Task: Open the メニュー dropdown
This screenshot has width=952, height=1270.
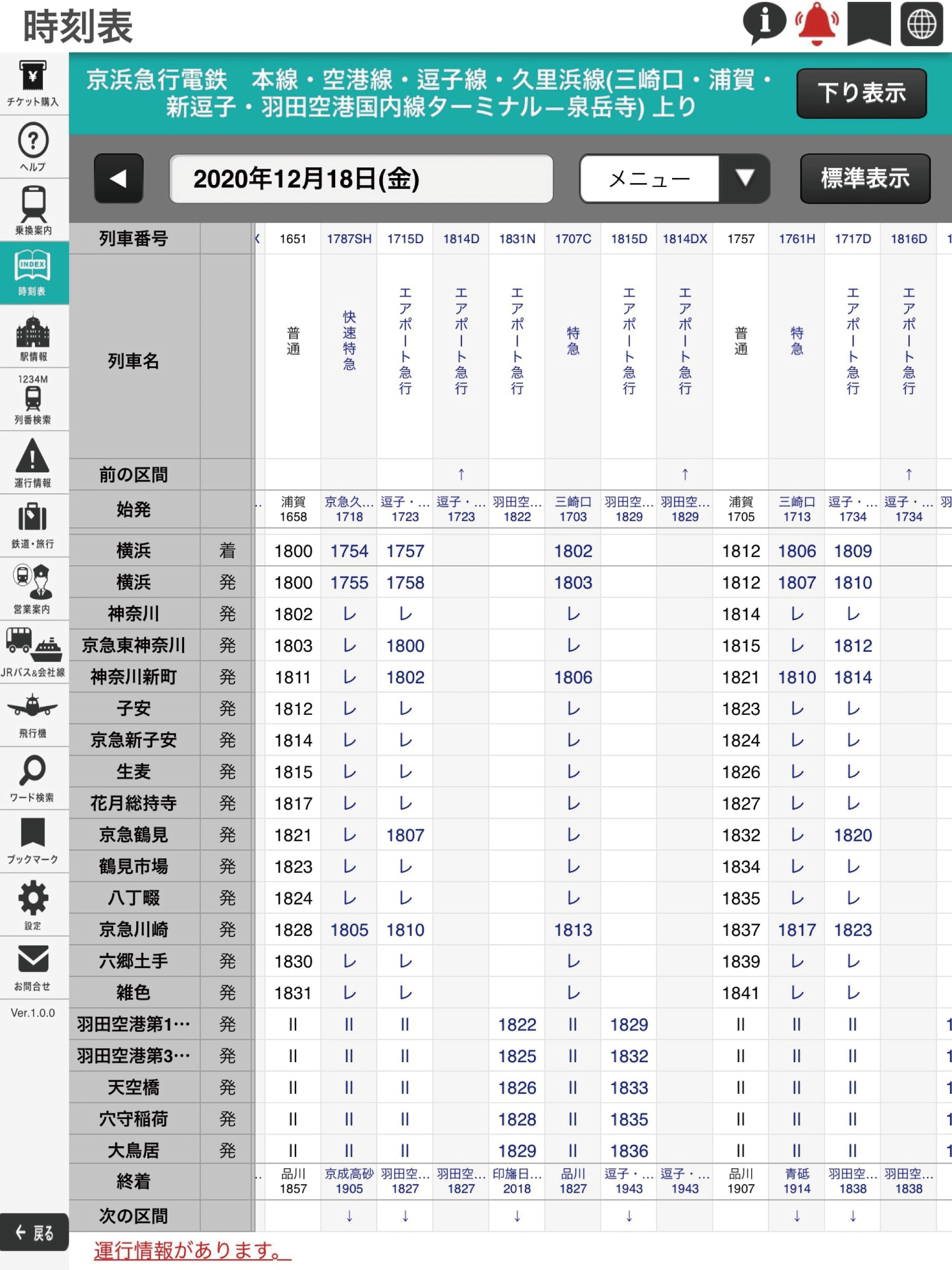Action: pyautogui.click(x=674, y=179)
